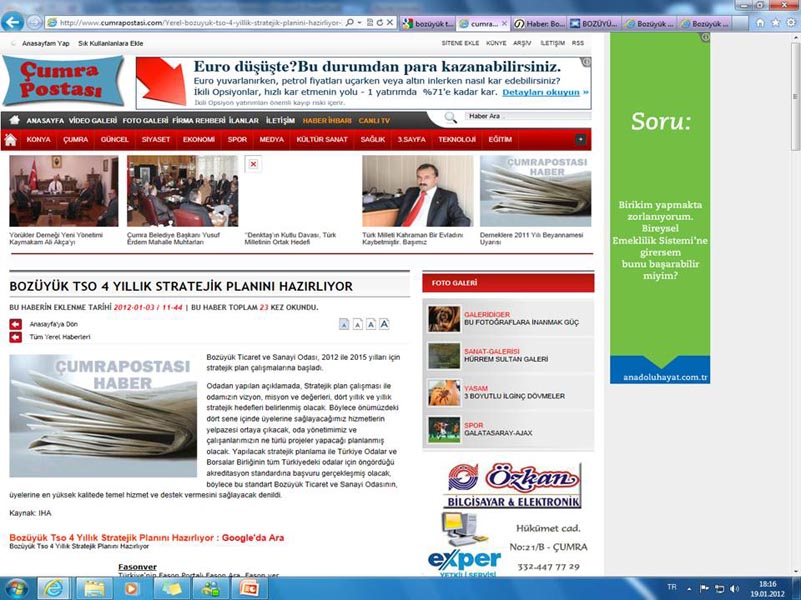Open the FİRMA REHBERİ menu item
801x600 pixels.
198,121
